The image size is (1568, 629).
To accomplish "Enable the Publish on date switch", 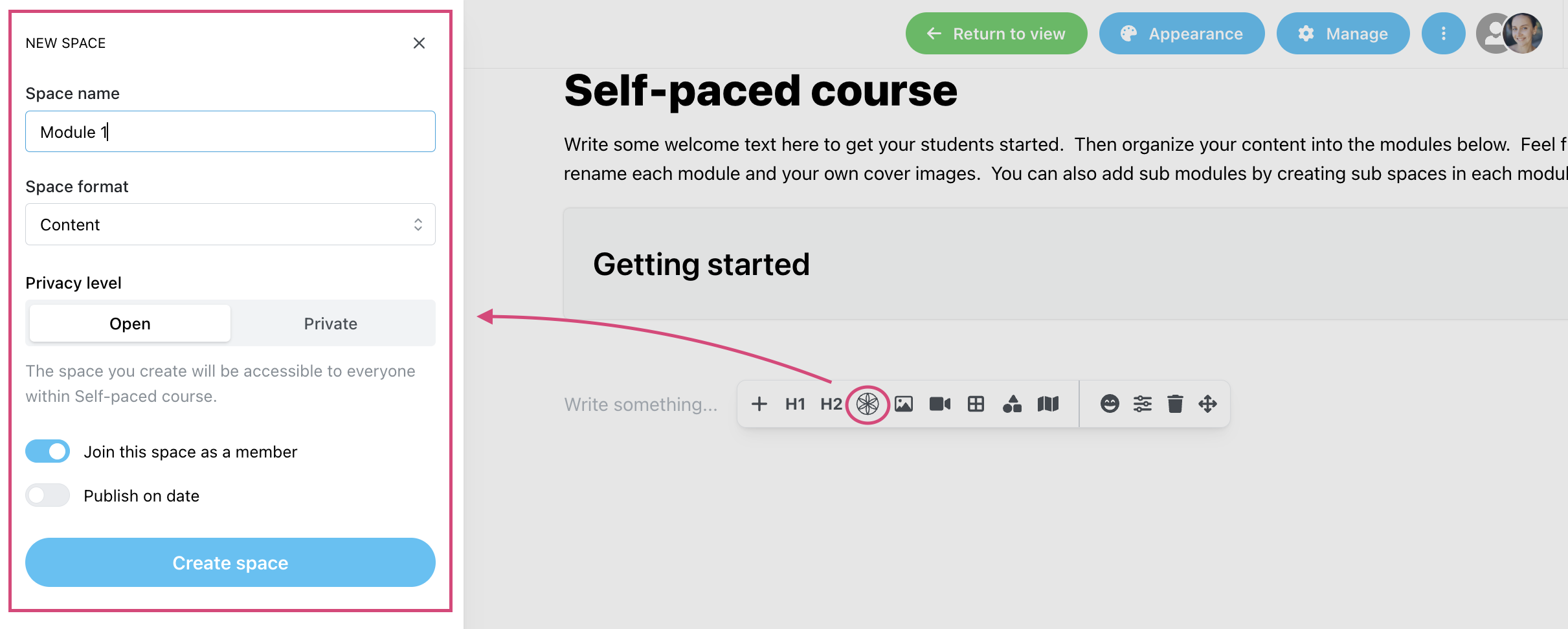I will (x=47, y=496).
